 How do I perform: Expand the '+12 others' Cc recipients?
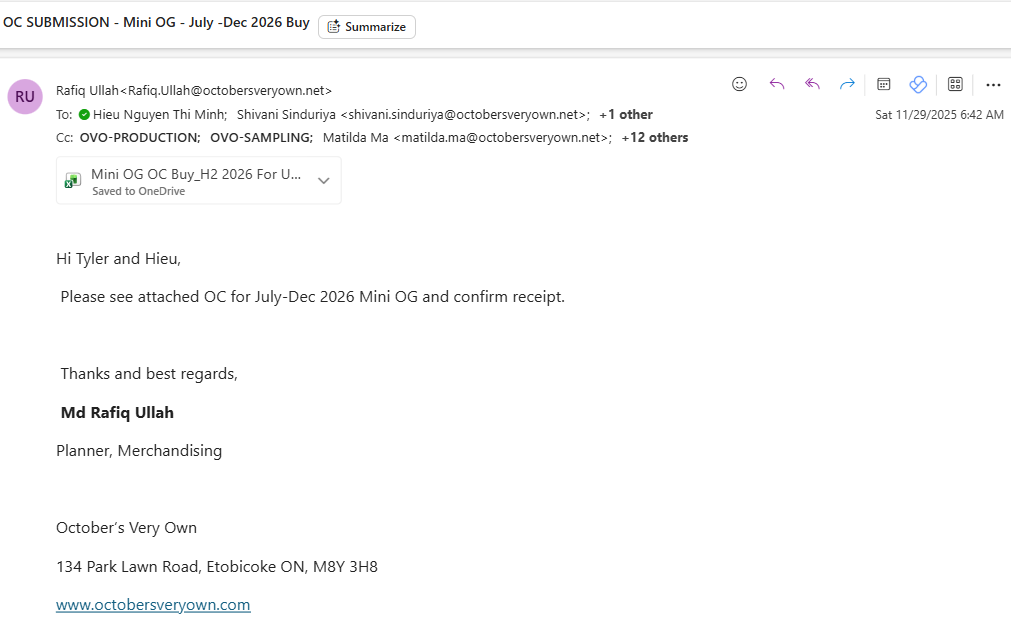pyautogui.click(x=654, y=137)
